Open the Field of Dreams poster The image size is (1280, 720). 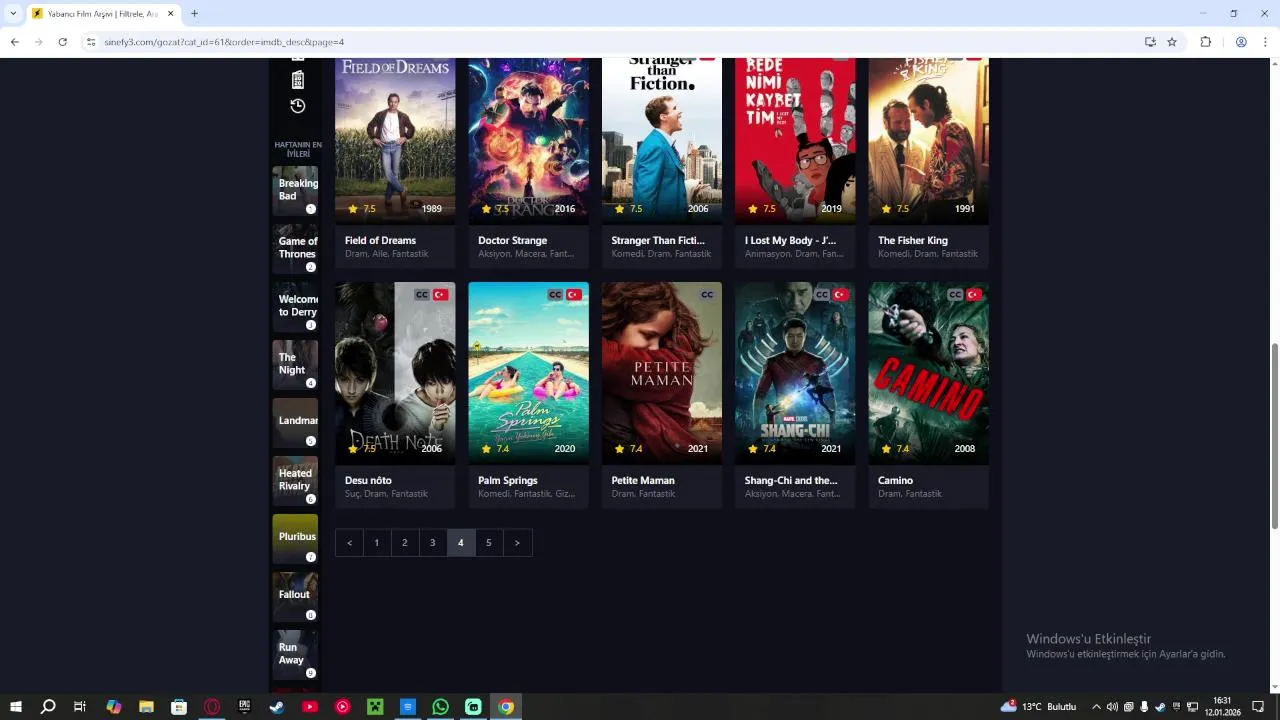[x=395, y=141]
